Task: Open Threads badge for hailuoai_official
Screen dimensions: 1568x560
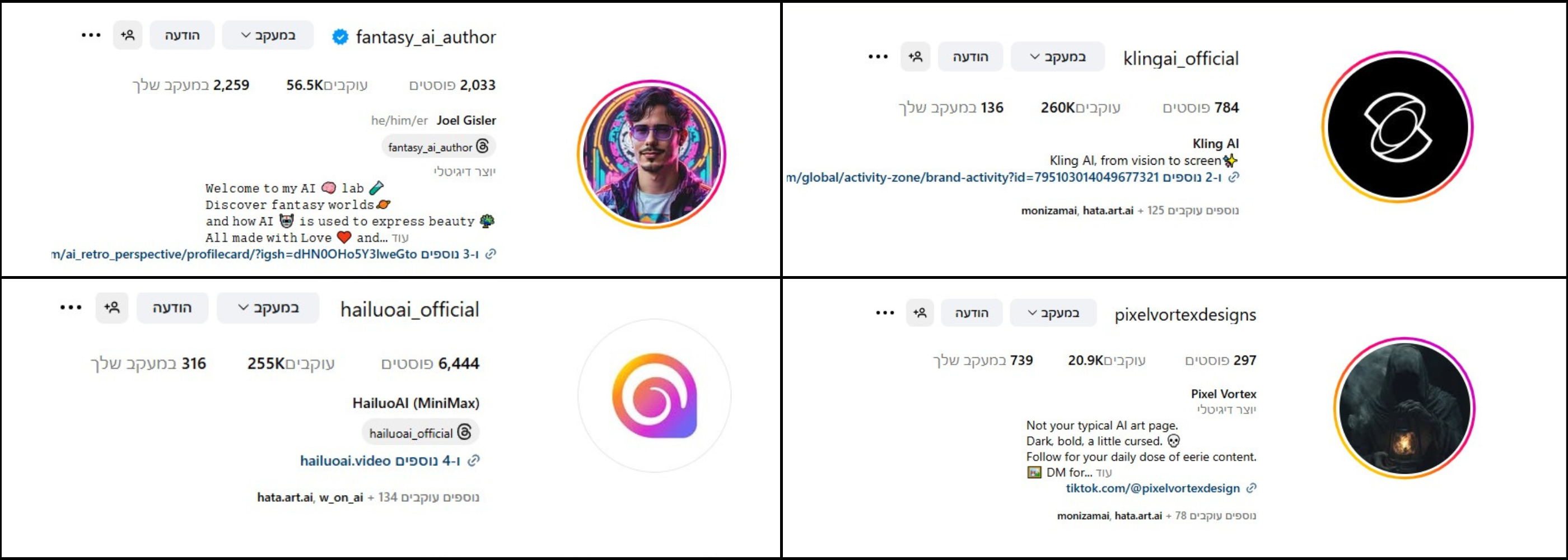Action: [421, 433]
